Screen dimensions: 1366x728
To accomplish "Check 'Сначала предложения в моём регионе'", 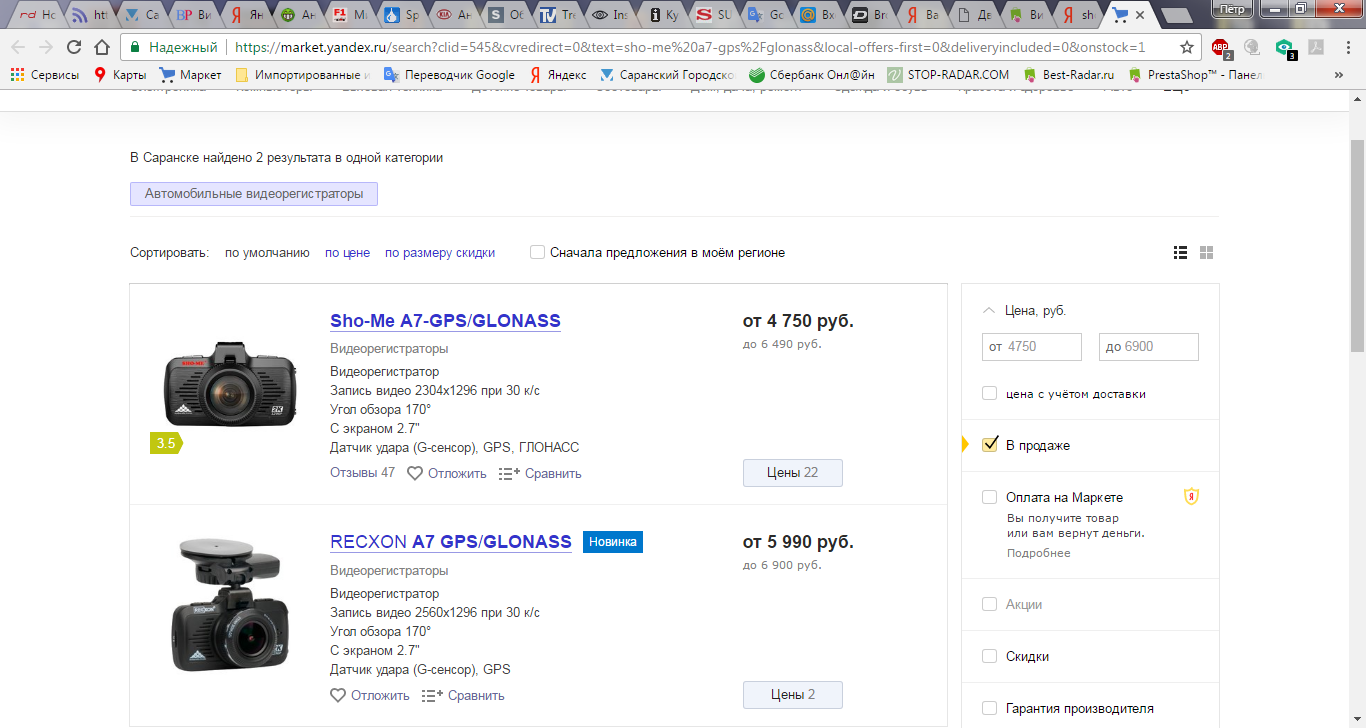I will pos(538,253).
